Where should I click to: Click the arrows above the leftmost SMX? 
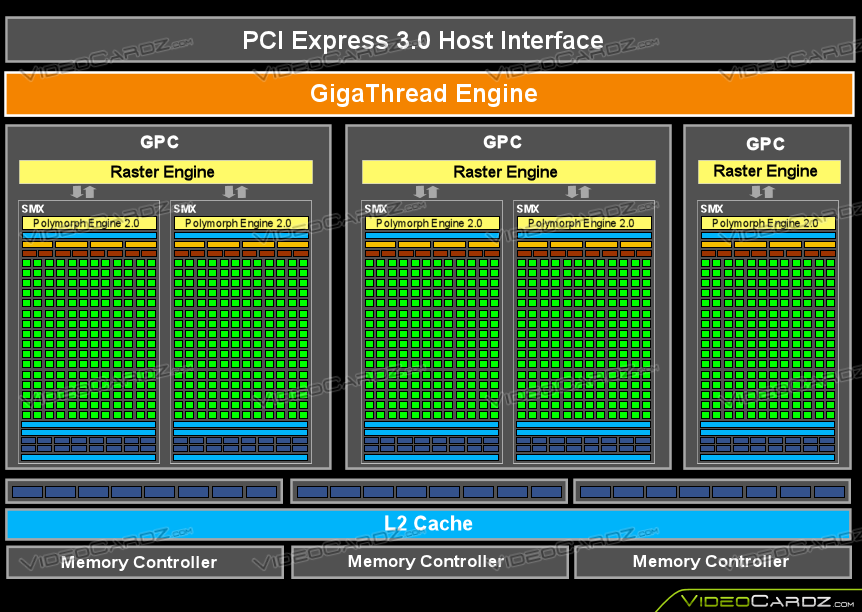83,191
